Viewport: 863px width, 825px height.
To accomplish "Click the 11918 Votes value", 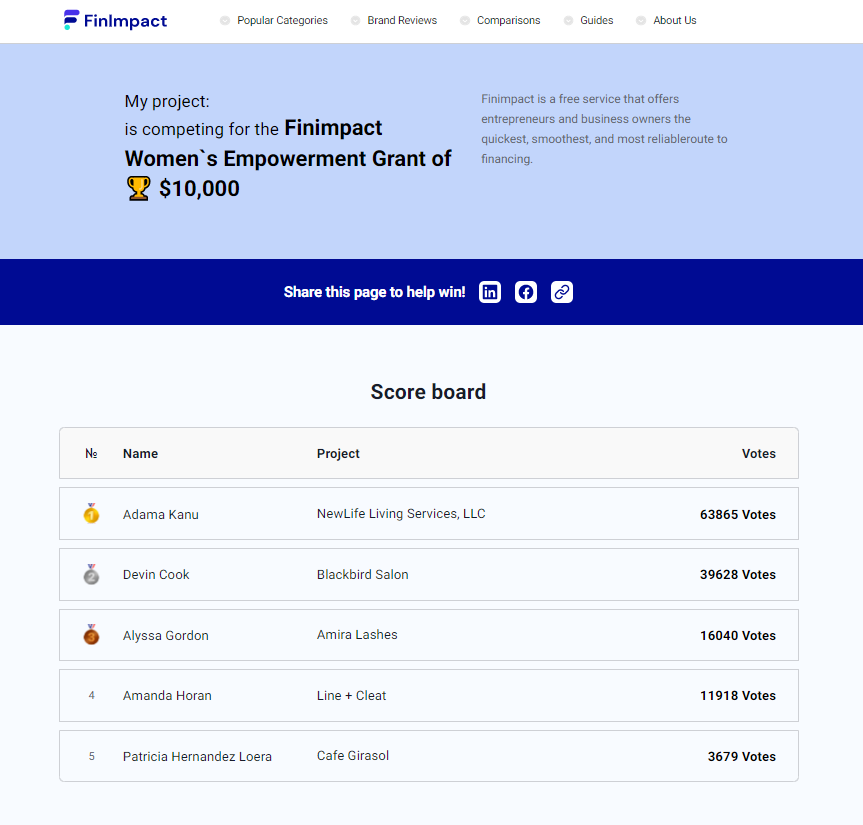I will pyautogui.click(x=738, y=696).
